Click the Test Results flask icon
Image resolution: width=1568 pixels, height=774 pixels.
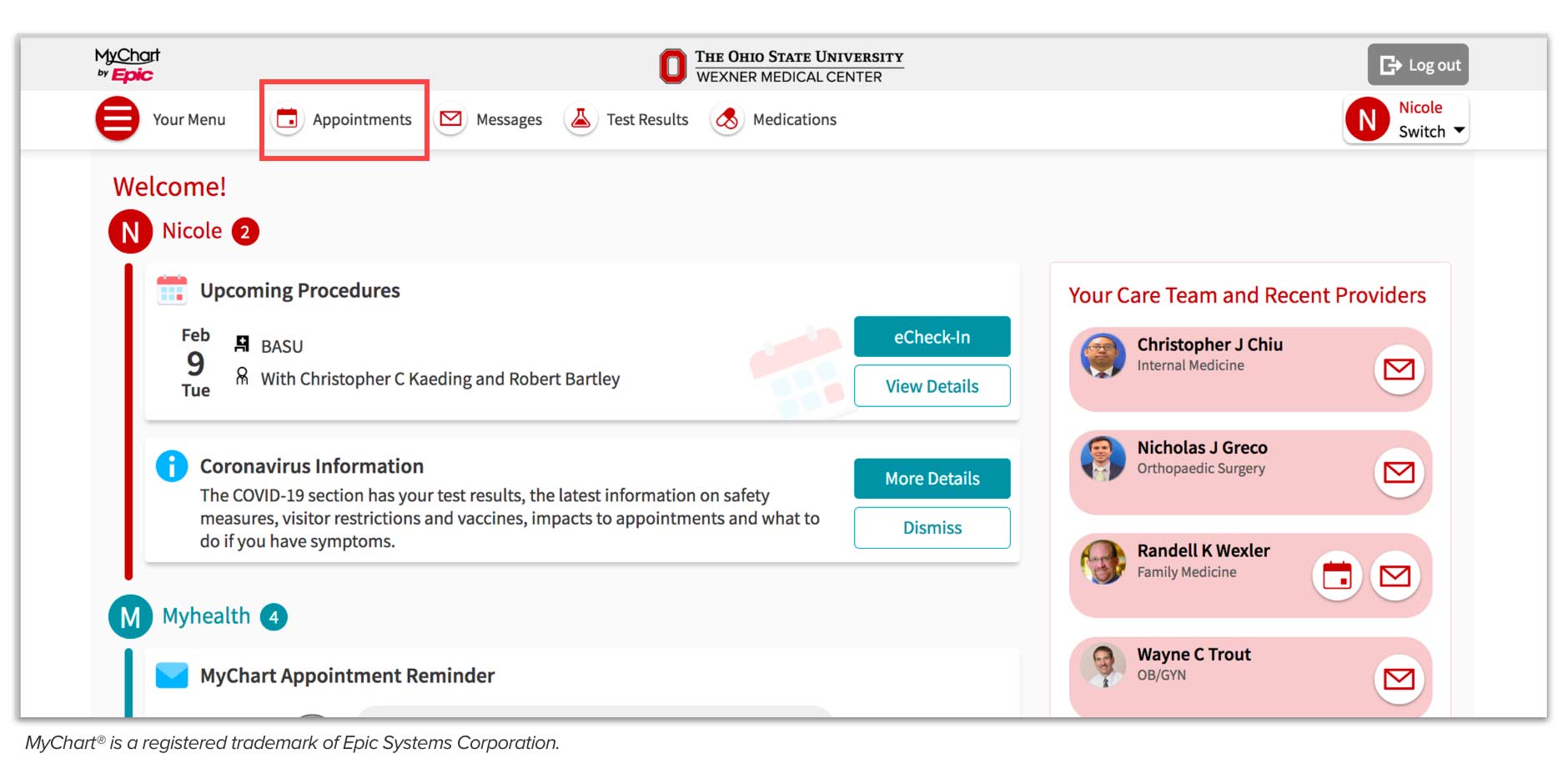click(580, 119)
